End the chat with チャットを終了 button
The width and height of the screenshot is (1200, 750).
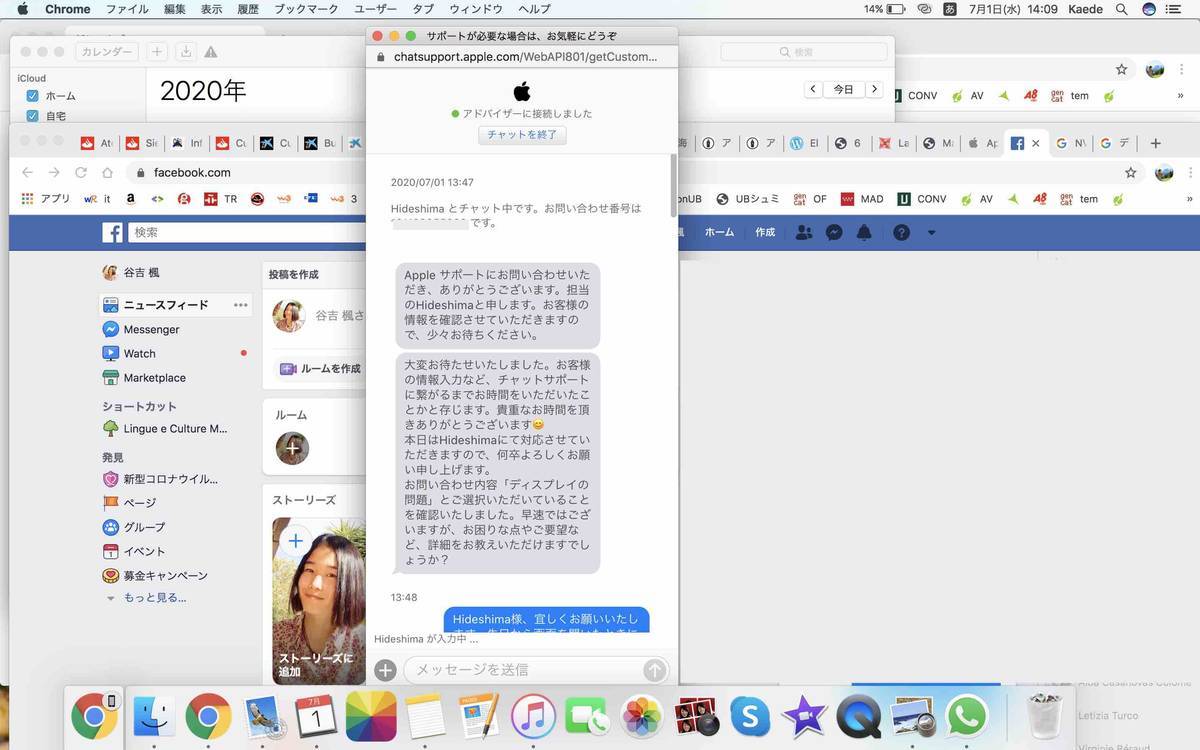522,134
